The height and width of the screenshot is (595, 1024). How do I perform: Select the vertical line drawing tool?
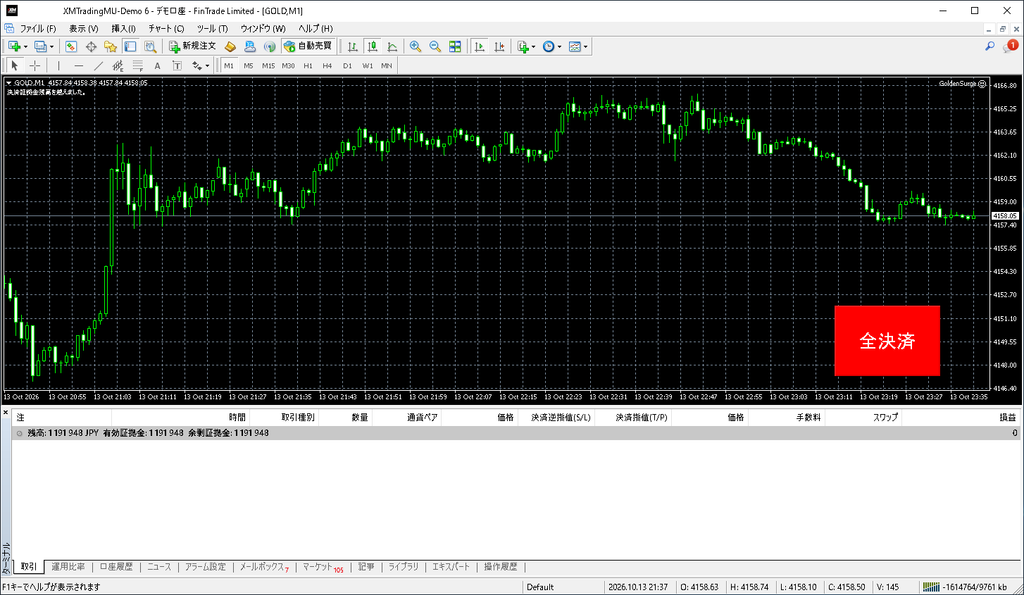58,65
